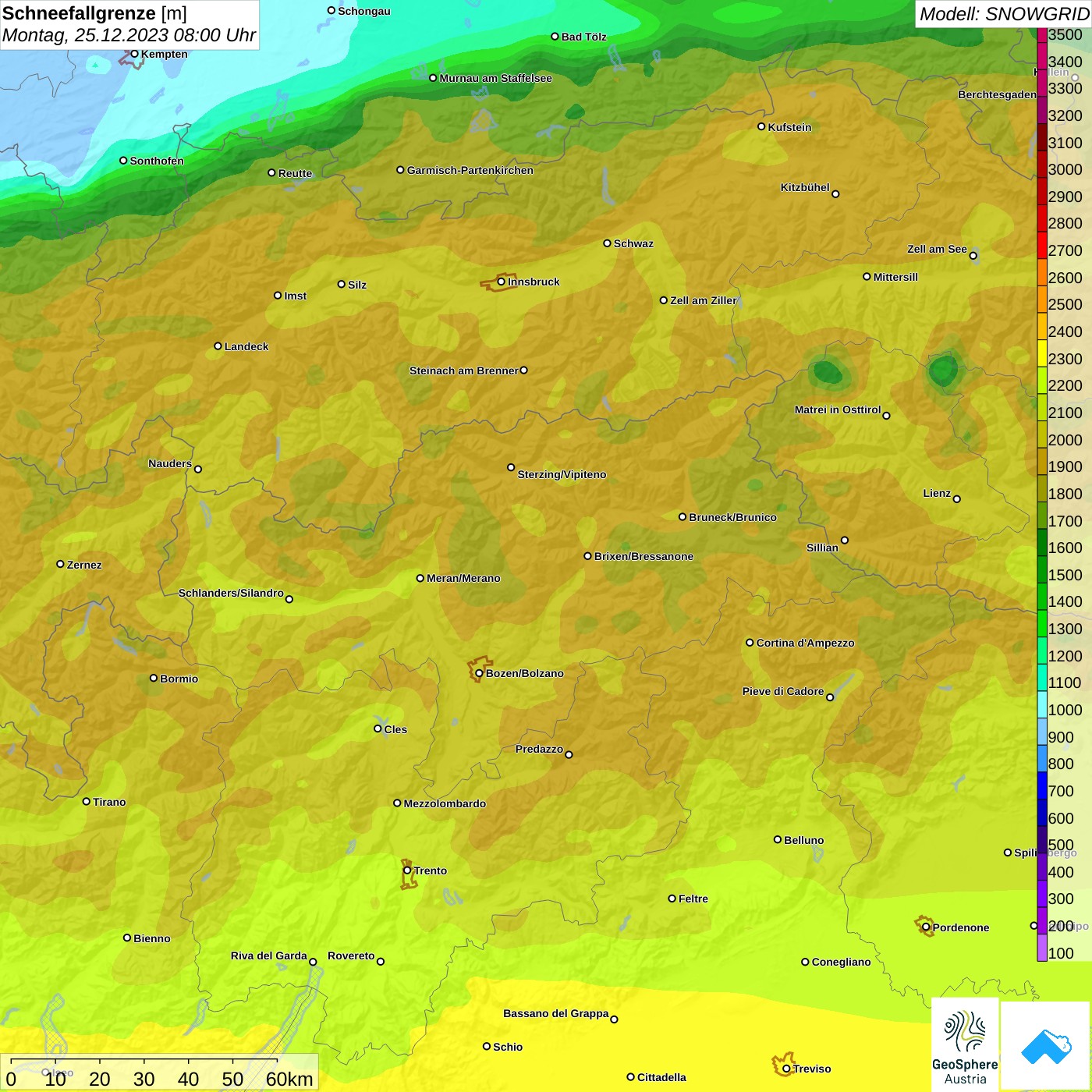
Task: Select the 'Conegliano' town label
Action: click(841, 962)
